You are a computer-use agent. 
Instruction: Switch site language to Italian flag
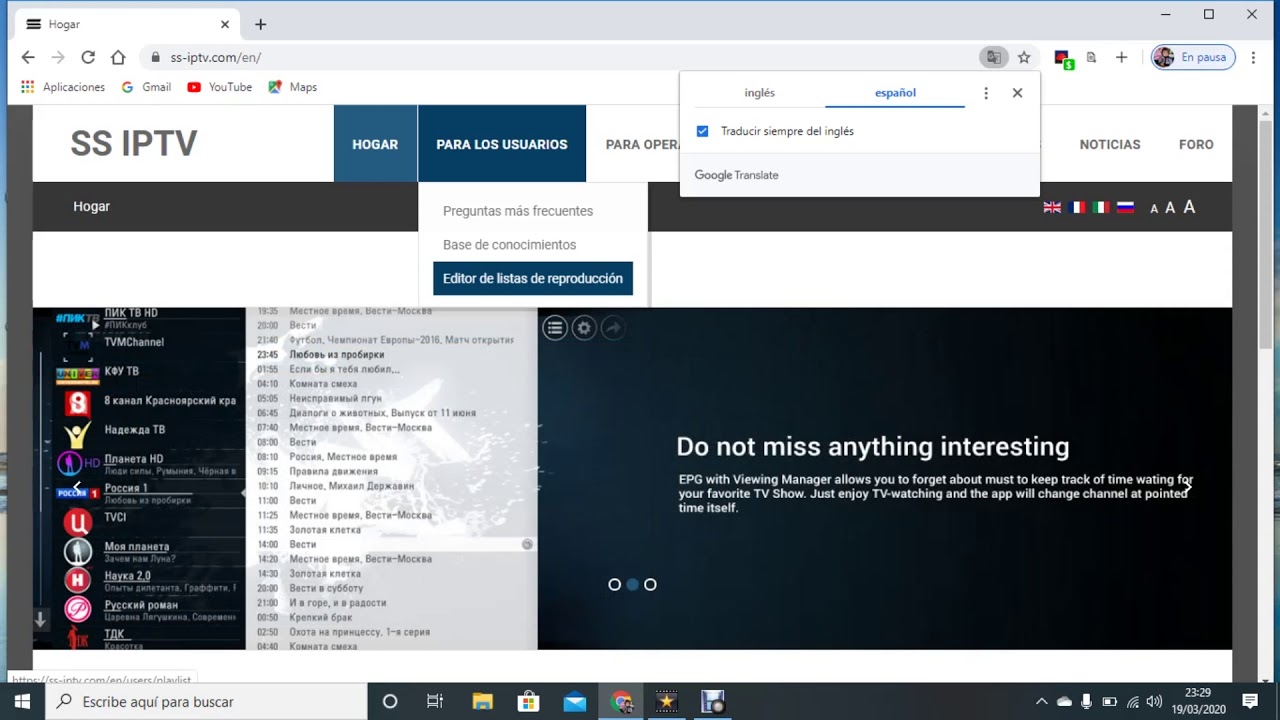[x=1100, y=207]
